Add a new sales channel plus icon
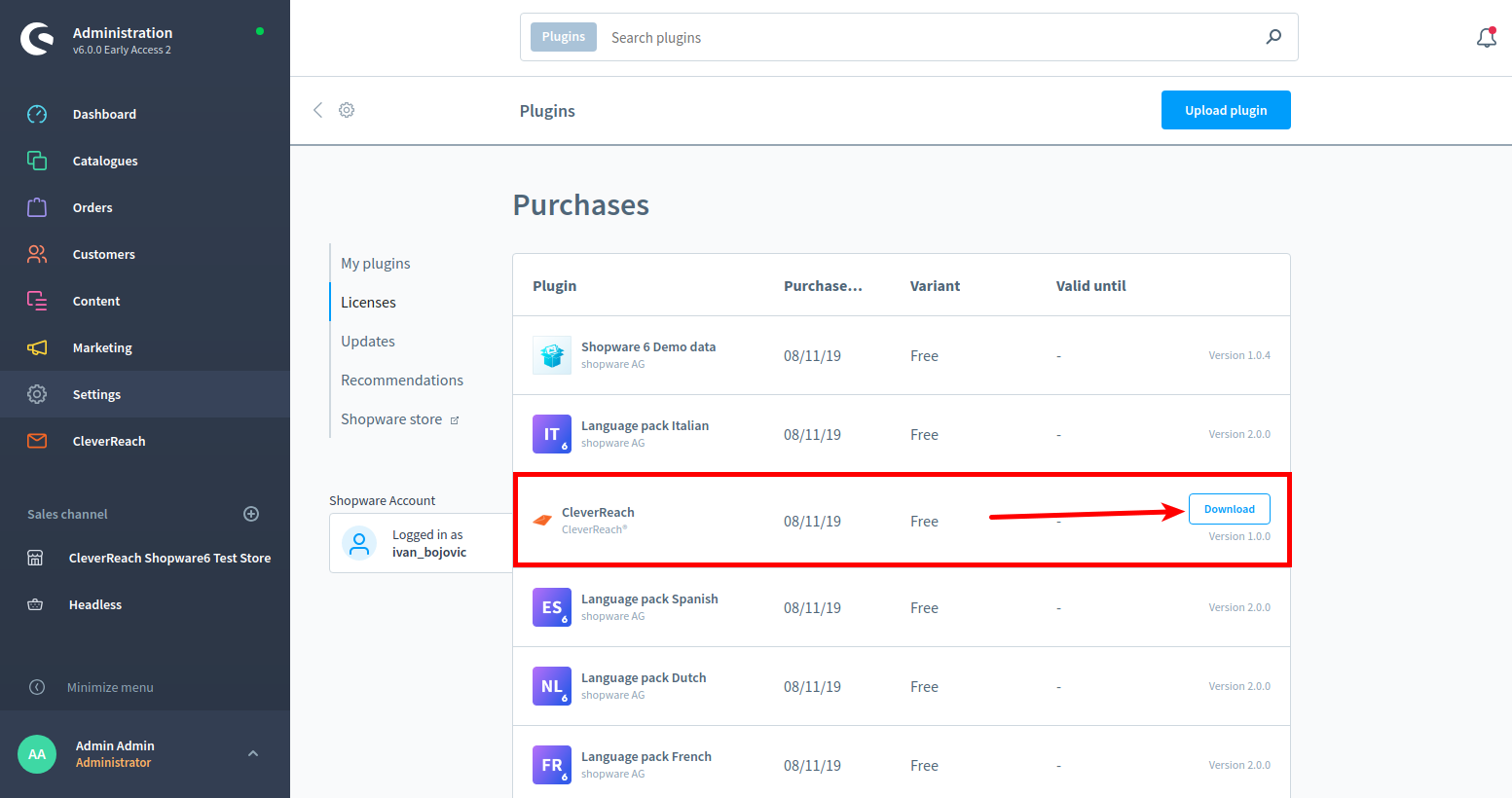 tap(251, 514)
